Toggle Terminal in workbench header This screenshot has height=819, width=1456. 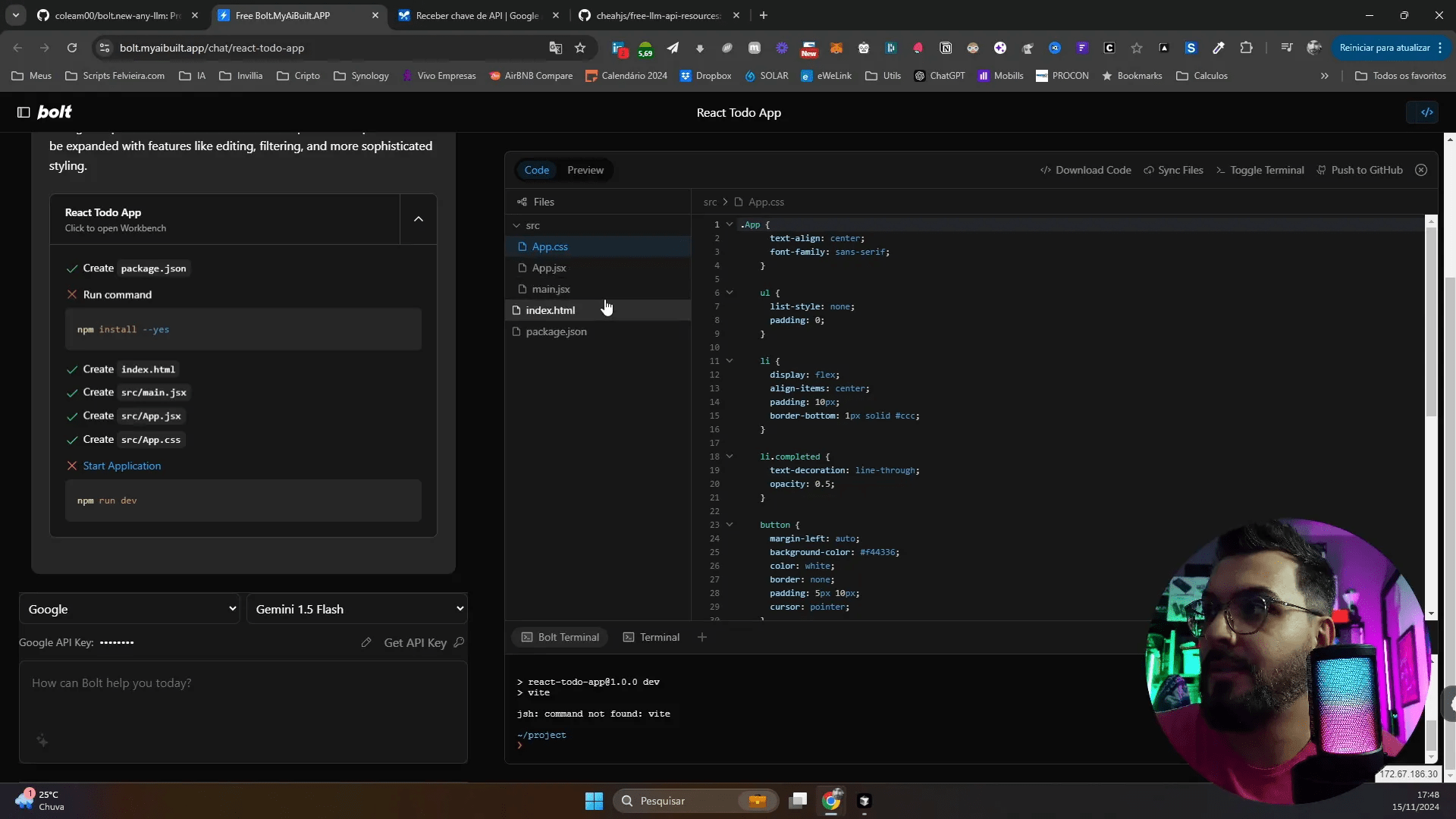click(x=1260, y=170)
